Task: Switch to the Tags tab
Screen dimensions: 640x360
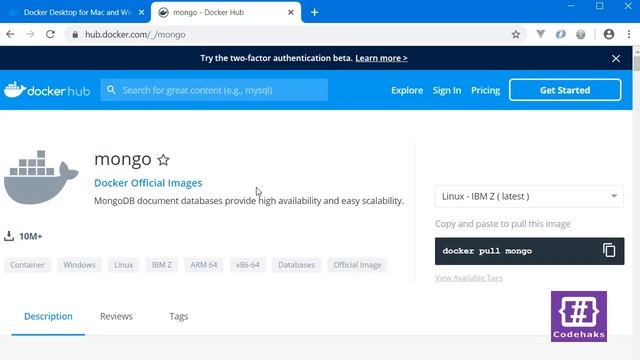Action: [x=179, y=316]
